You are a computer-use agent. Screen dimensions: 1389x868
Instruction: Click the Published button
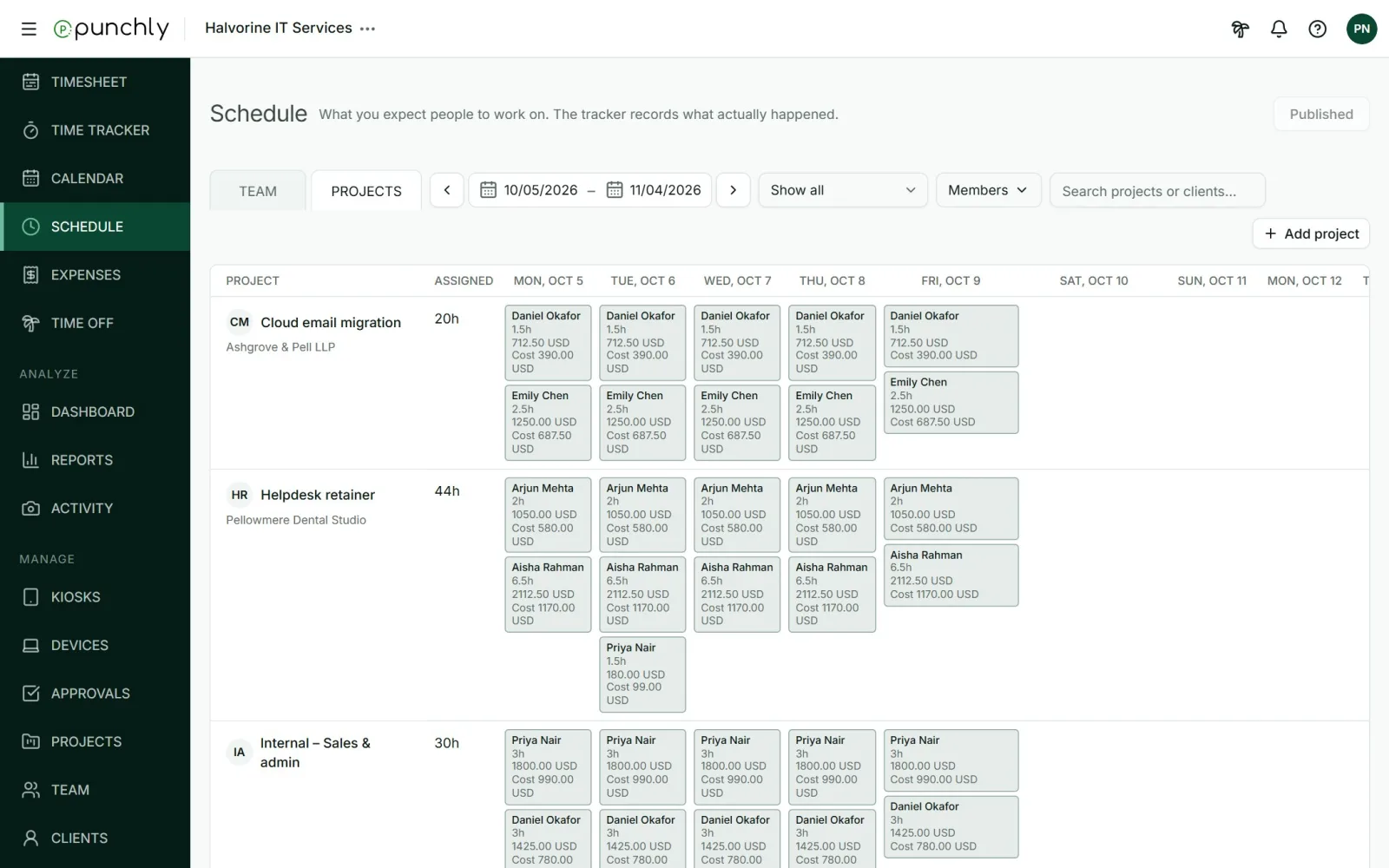click(1321, 114)
